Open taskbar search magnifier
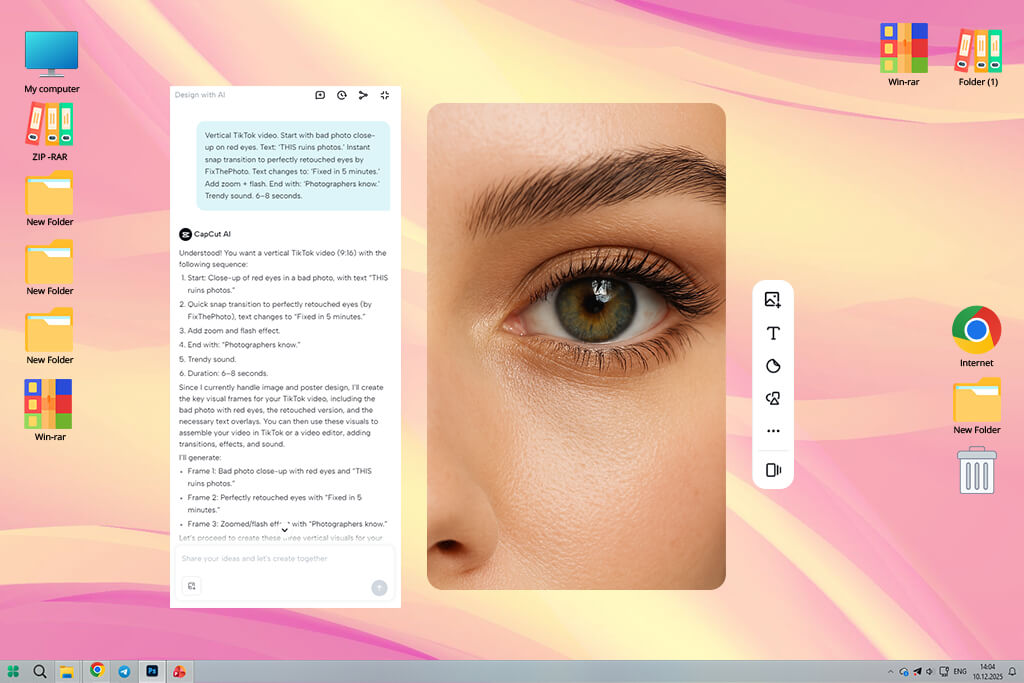The width and height of the screenshot is (1024, 683). [40, 671]
